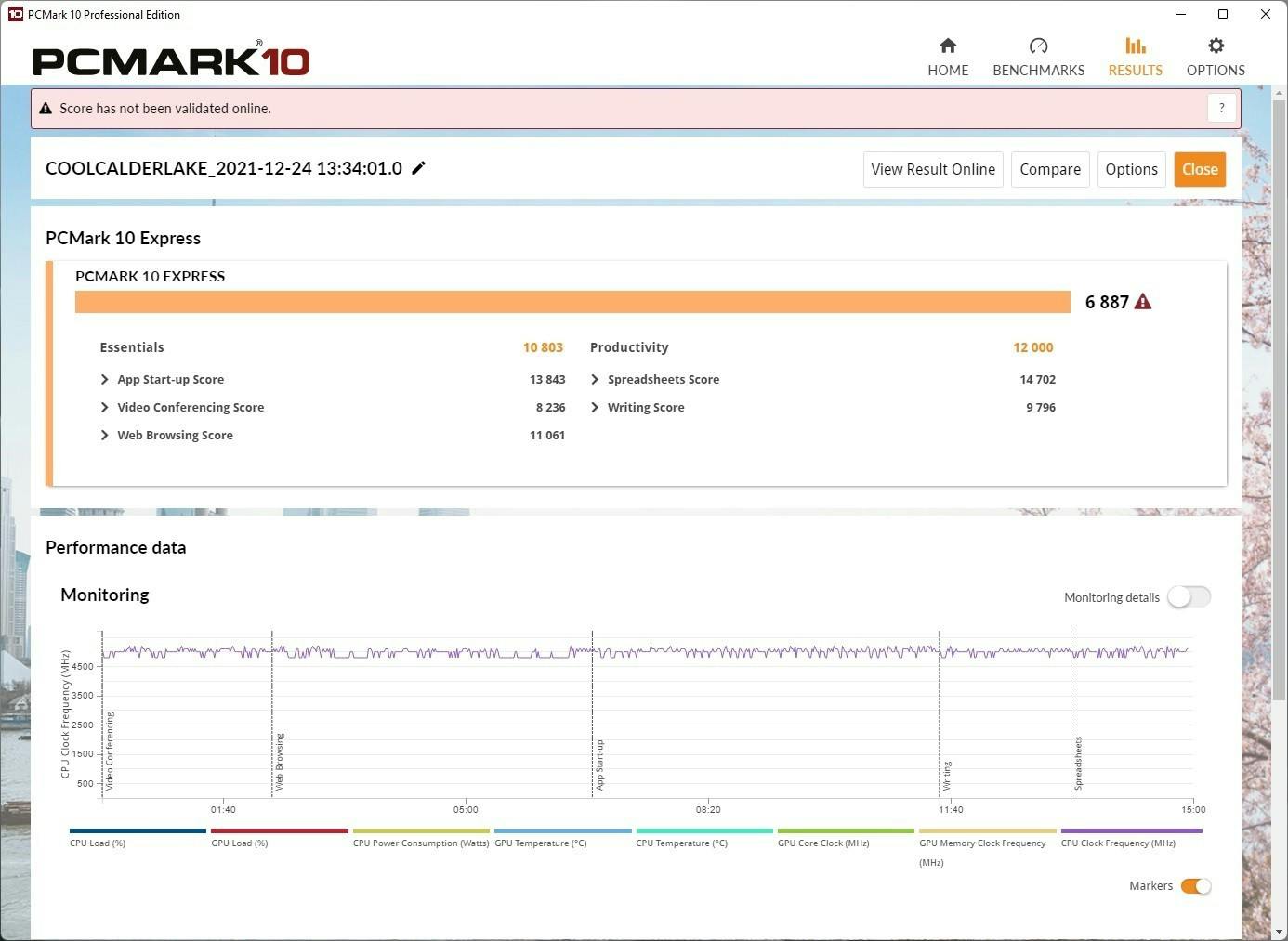Open Benchmarks via the gauge icon
Viewport: 1288px width, 941px height.
pos(1038,46)
